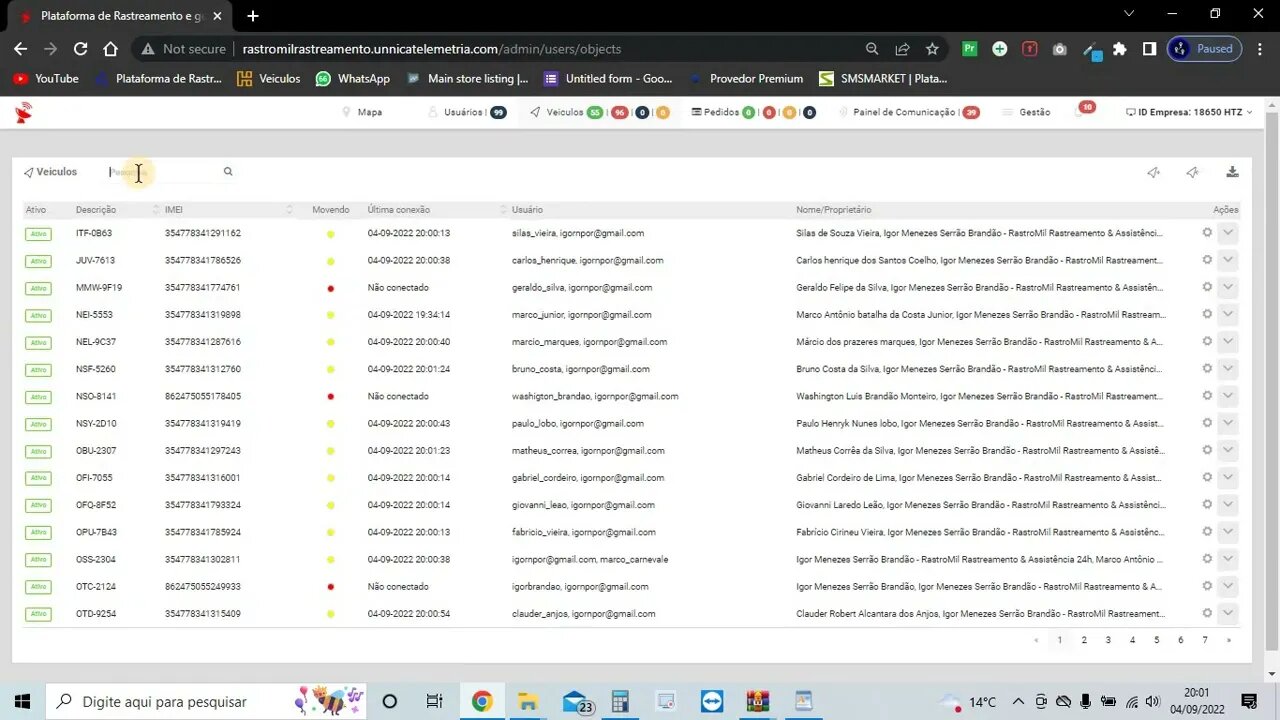
Task: Open the Provedor Premium bookmark
Action: click(746, 78)
